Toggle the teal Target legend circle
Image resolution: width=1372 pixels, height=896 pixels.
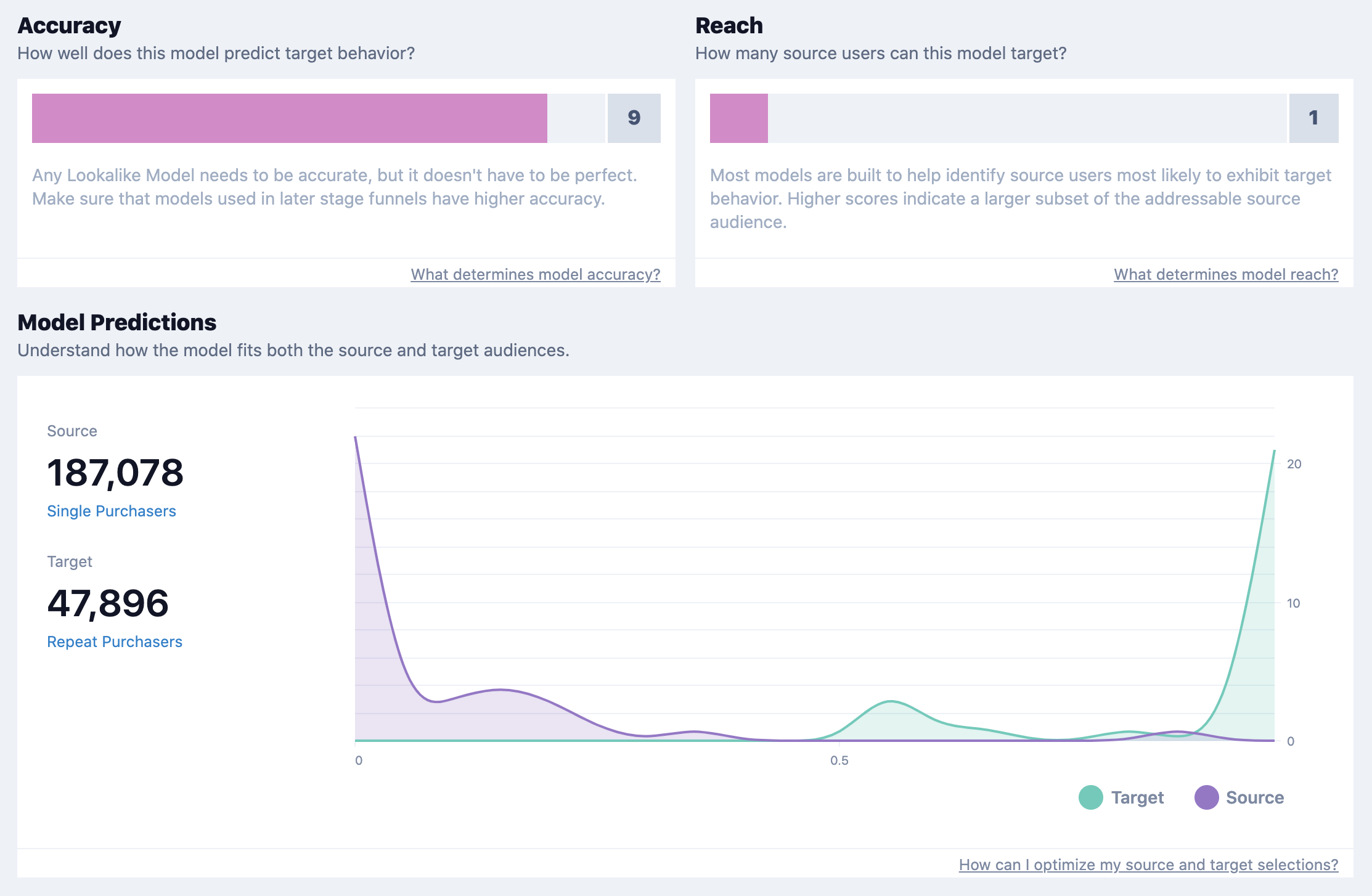click(x=1090, y=797)
